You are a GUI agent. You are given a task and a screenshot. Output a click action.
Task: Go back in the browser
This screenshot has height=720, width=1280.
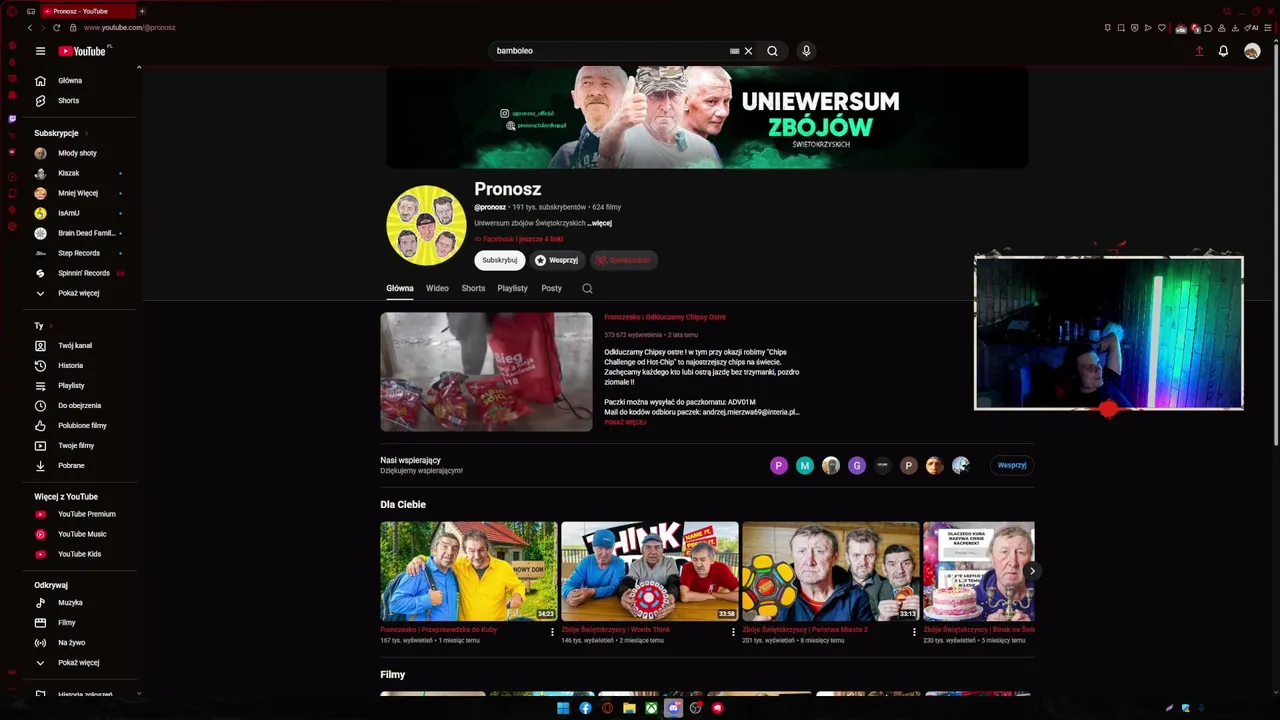tap(30, 28)
